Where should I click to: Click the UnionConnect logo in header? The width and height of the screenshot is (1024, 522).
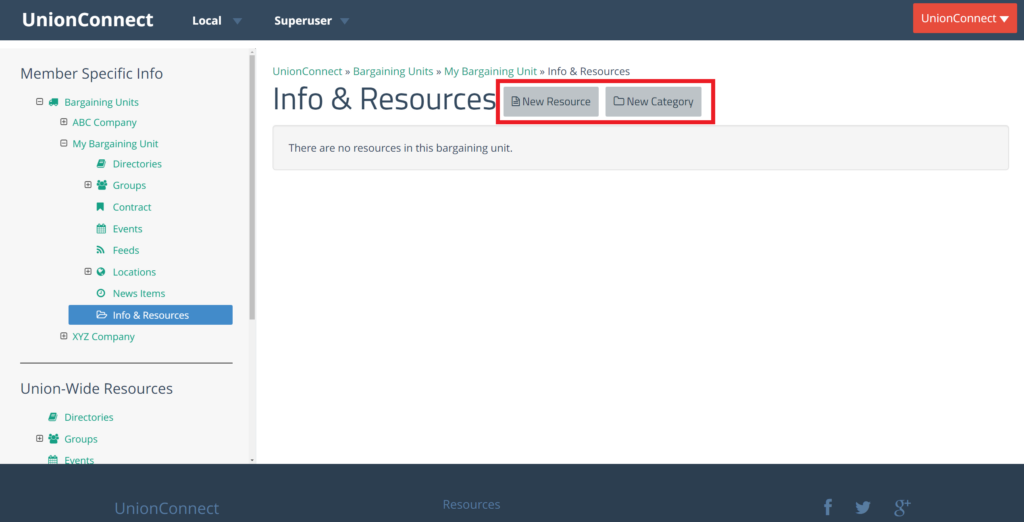(88, 20)
